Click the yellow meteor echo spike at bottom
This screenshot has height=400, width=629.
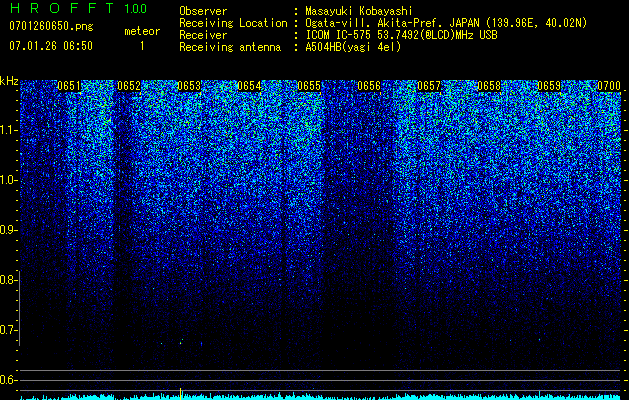181,393
